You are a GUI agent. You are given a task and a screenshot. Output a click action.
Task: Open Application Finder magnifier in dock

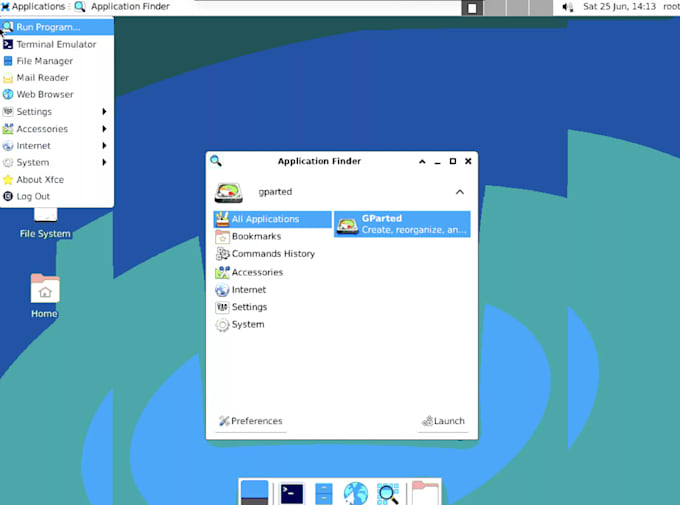tap(388, 494)
